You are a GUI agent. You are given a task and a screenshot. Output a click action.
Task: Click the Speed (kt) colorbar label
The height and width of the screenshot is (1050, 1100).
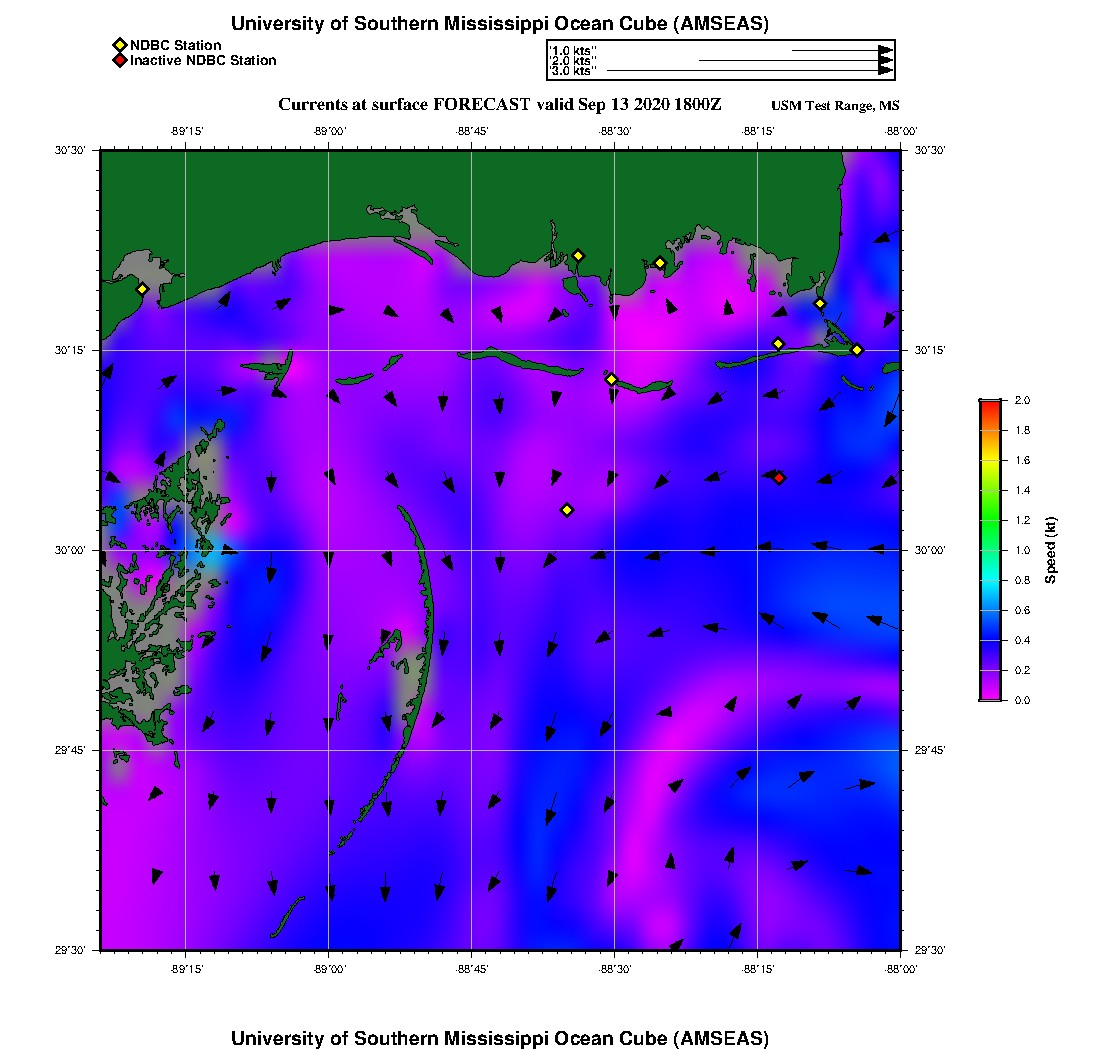point(1050,550)
